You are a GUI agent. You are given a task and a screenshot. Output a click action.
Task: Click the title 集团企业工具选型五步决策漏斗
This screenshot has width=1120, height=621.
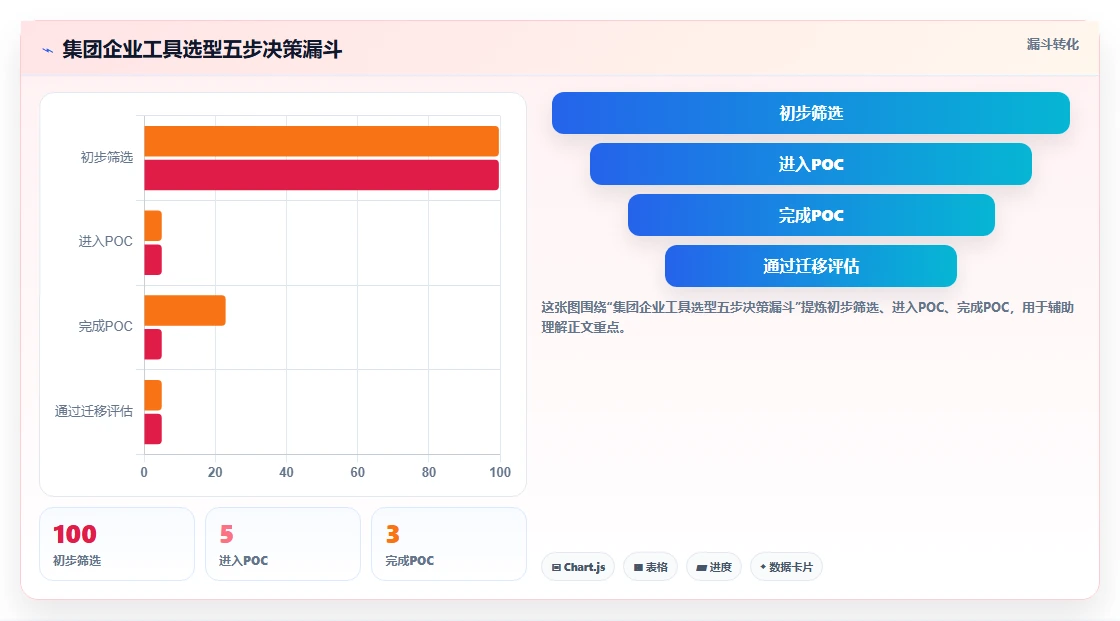(202, 49)
